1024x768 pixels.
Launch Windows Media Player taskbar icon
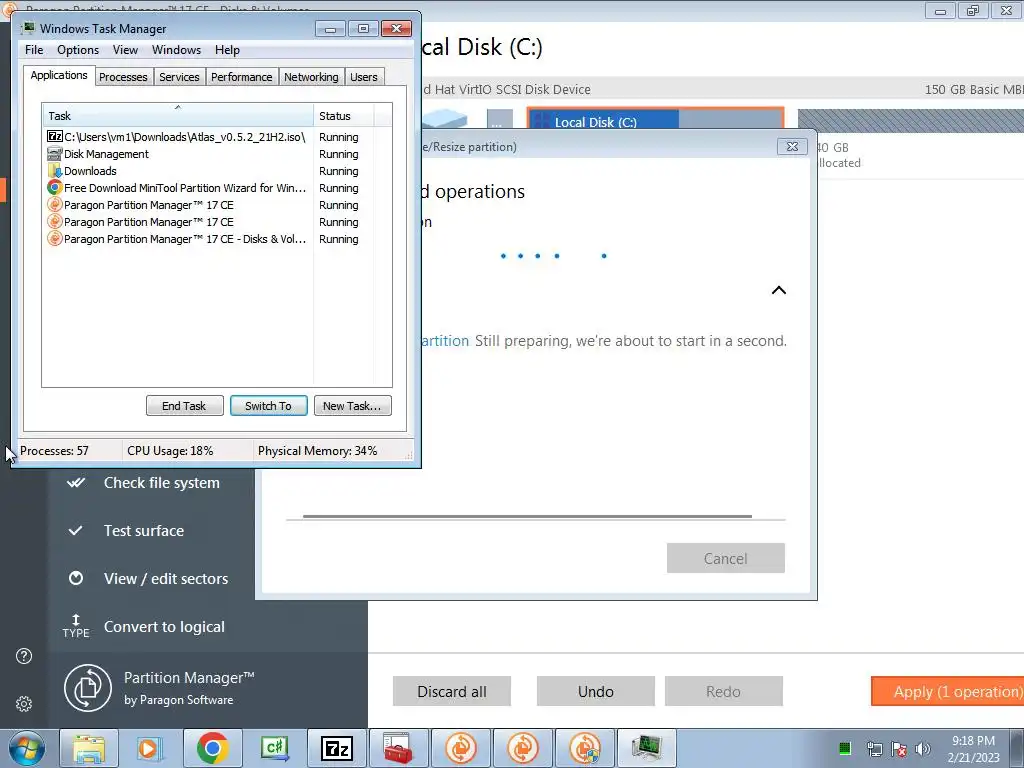(150, 748)
